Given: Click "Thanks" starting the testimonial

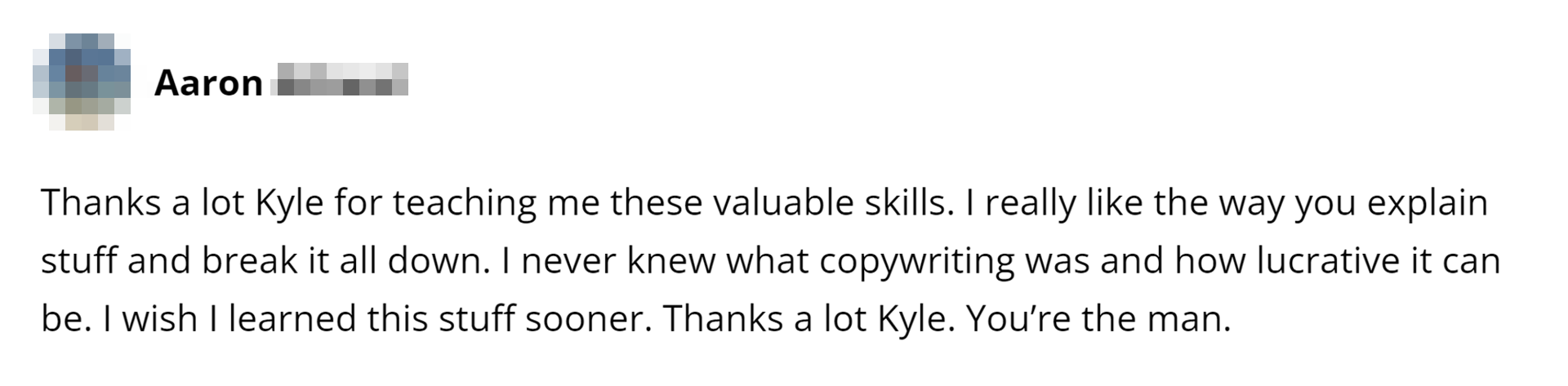Looking at the screenshot, I should 100,203.
